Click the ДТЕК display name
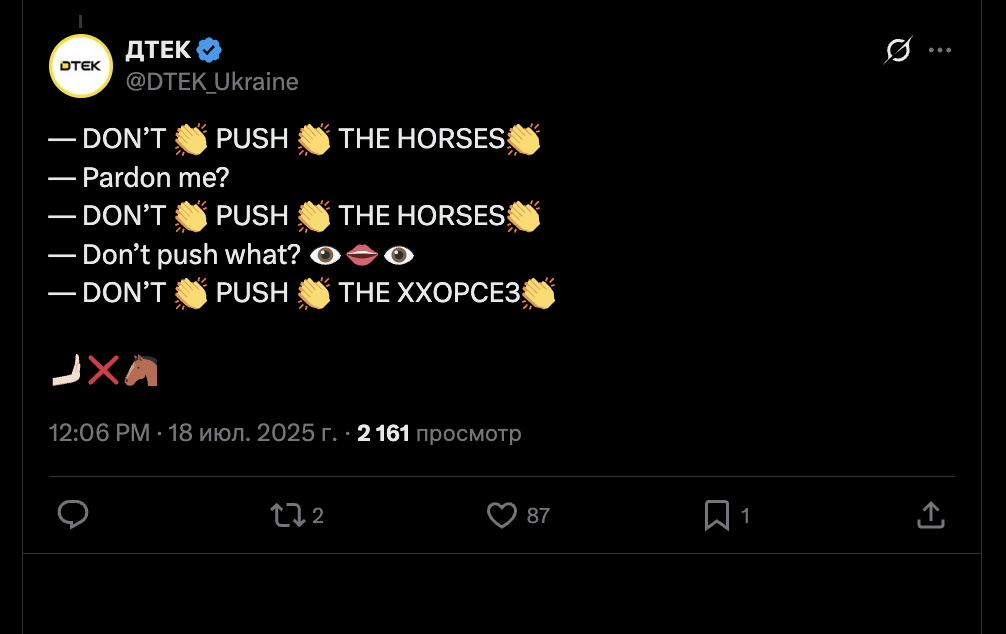 coord(158,50)
